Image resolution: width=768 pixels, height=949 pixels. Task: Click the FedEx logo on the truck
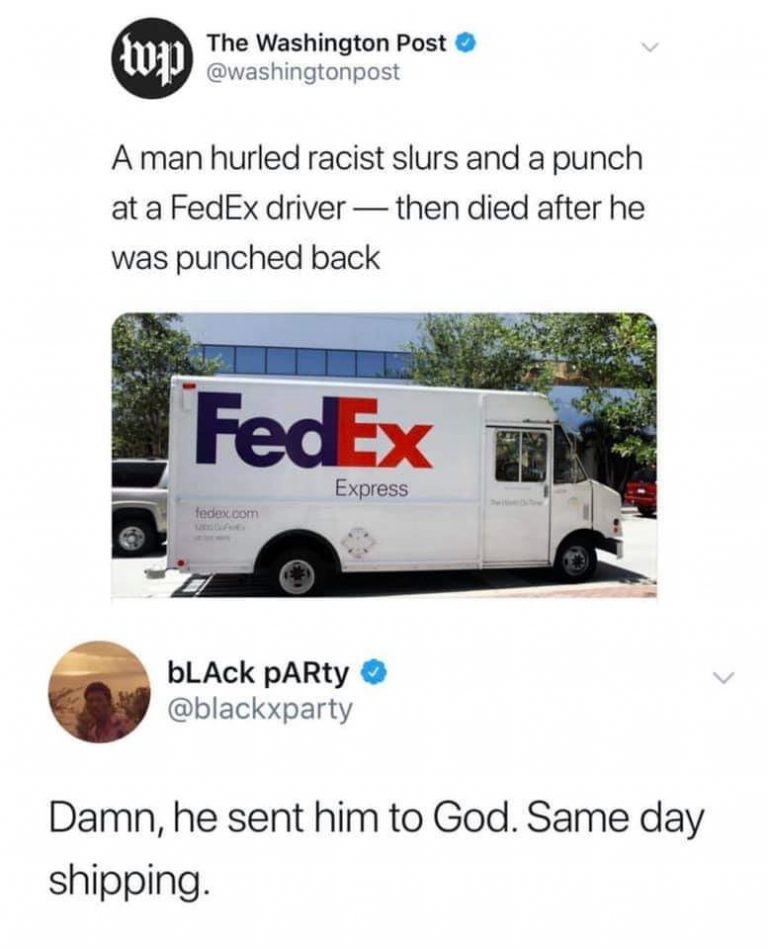click(x=315, y=432)
